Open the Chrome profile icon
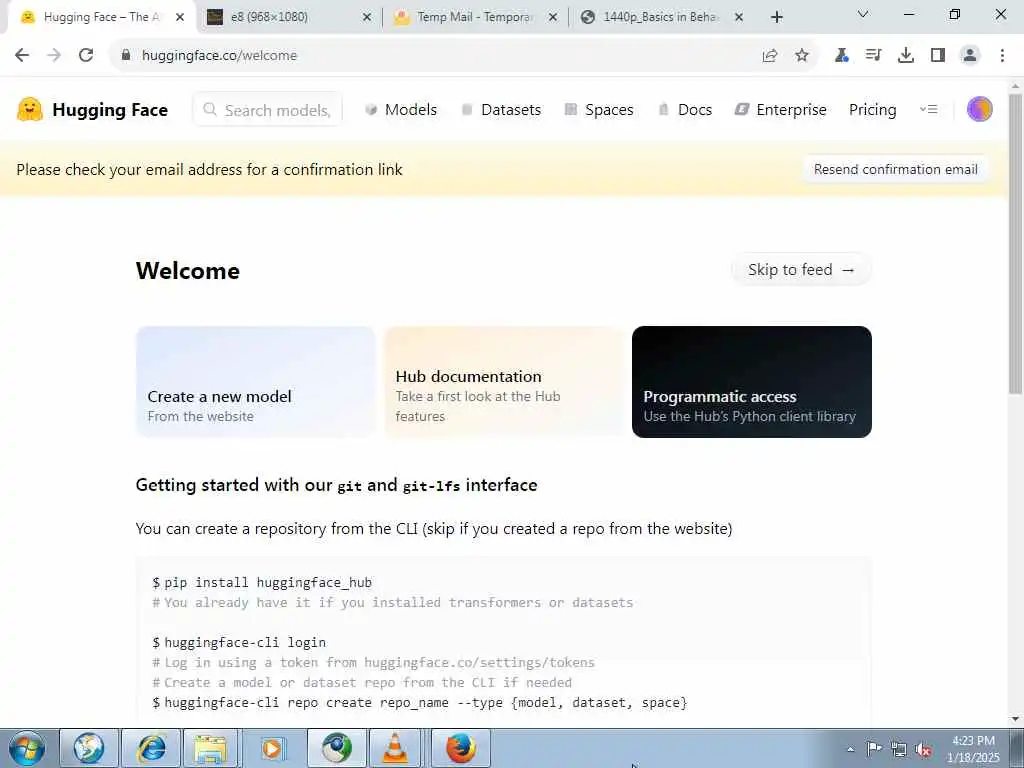The height and width of the screenshot is (768, 1024). (970, 56)
